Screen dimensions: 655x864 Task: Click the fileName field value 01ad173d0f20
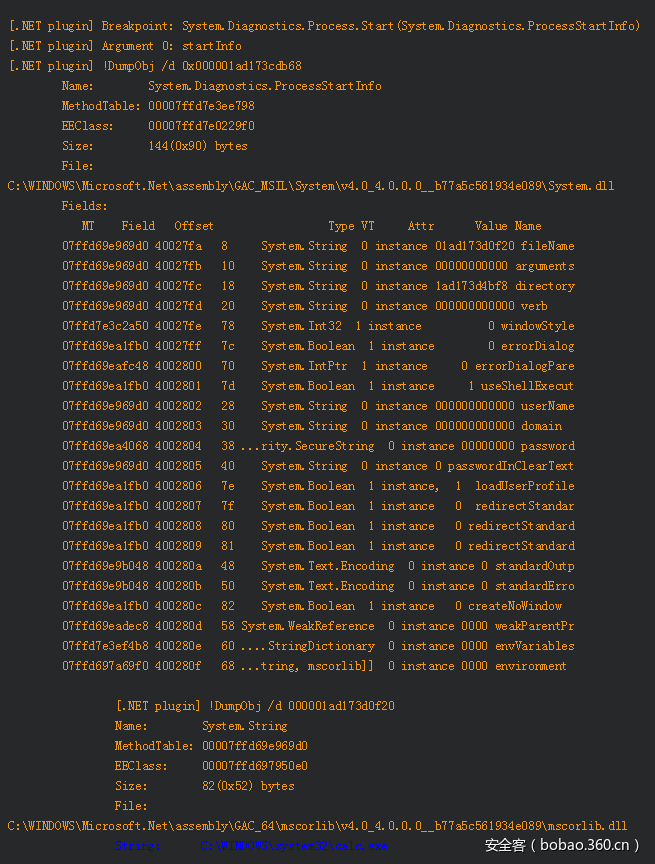(x=474, y=246)
